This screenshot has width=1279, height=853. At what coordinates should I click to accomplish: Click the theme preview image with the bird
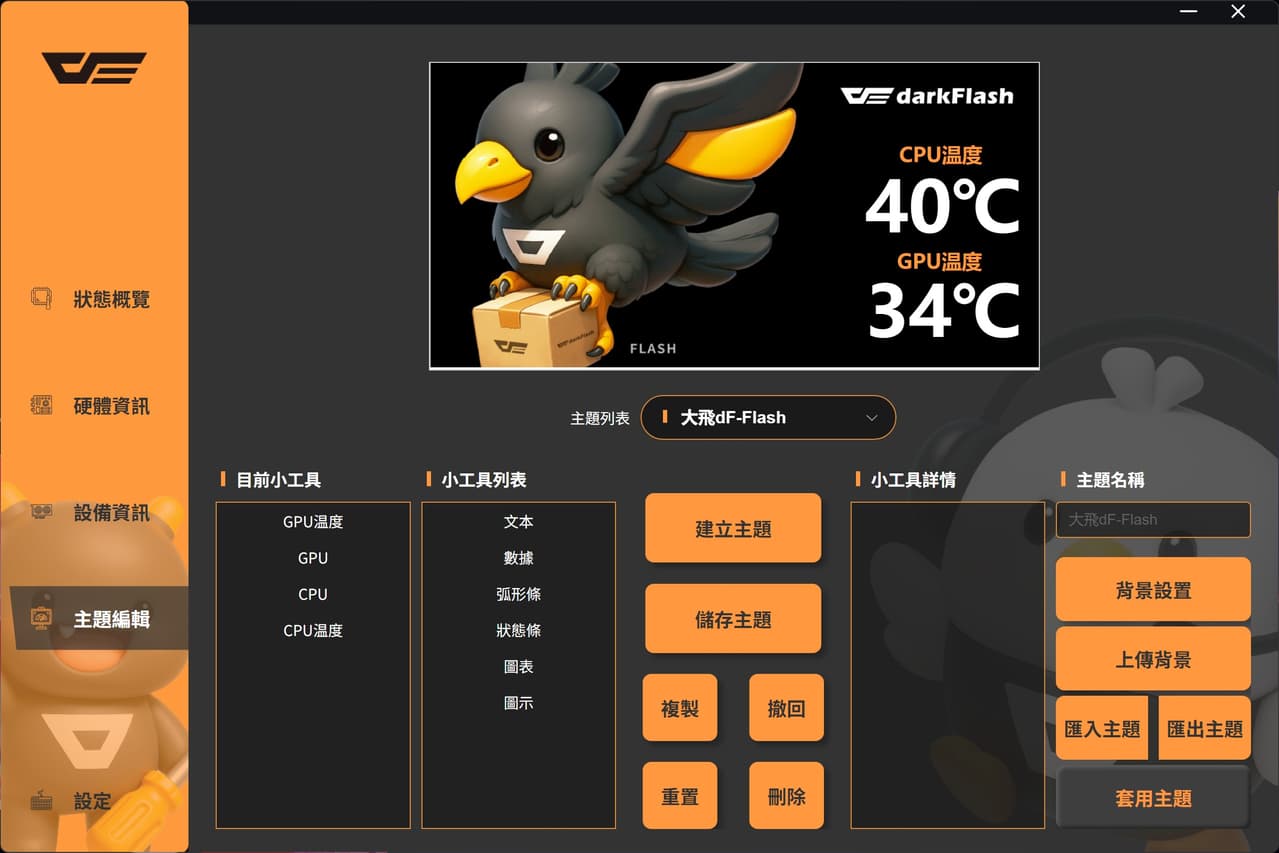pyautogui.click(x=734, y=215)
